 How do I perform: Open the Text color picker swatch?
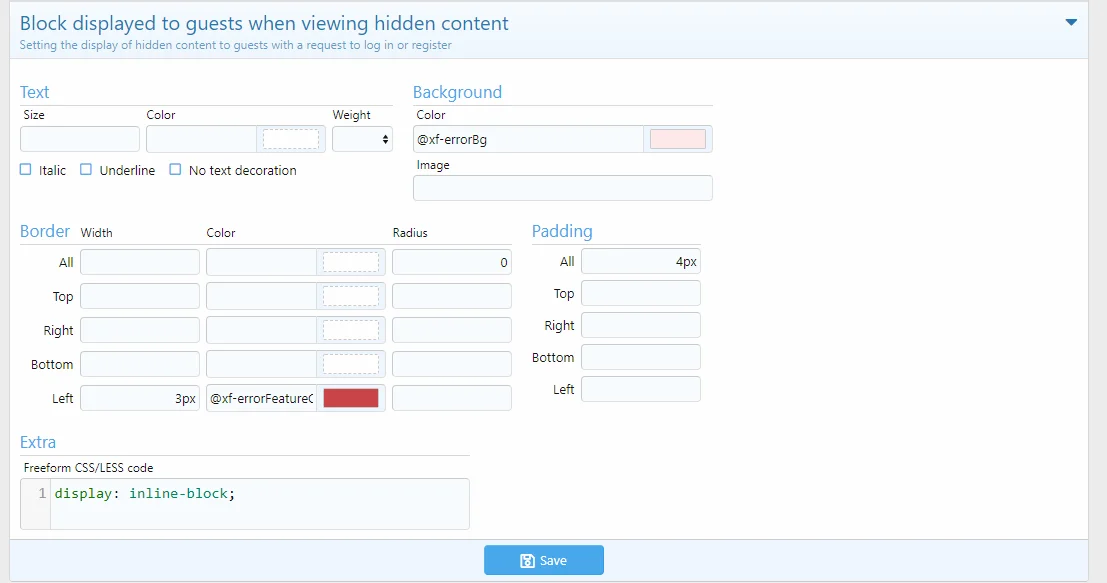(291, 138)
